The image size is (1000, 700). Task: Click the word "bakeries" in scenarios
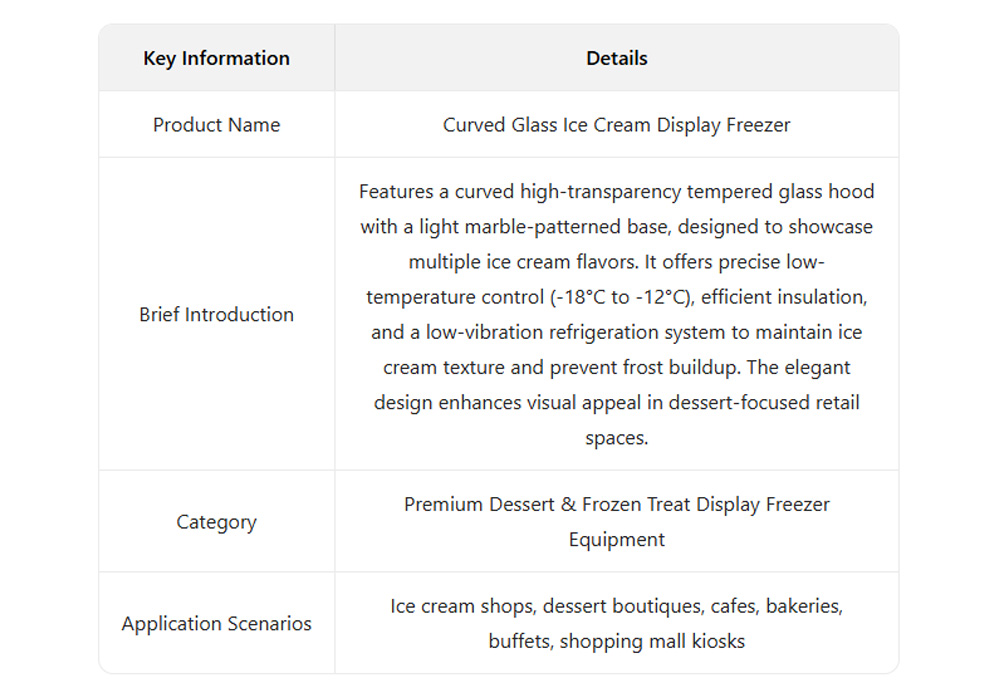click(x=804, y=607)
